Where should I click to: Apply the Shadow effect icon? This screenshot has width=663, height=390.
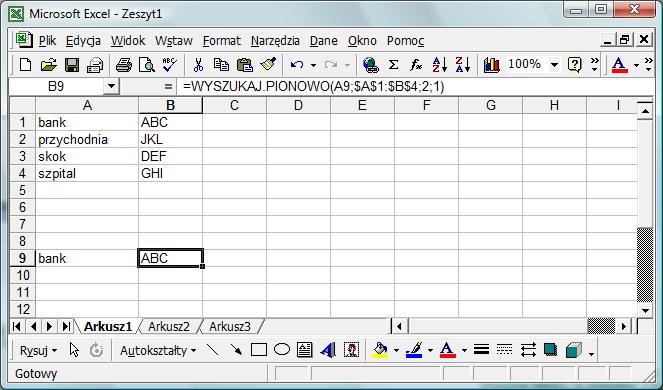pos(550,350)
